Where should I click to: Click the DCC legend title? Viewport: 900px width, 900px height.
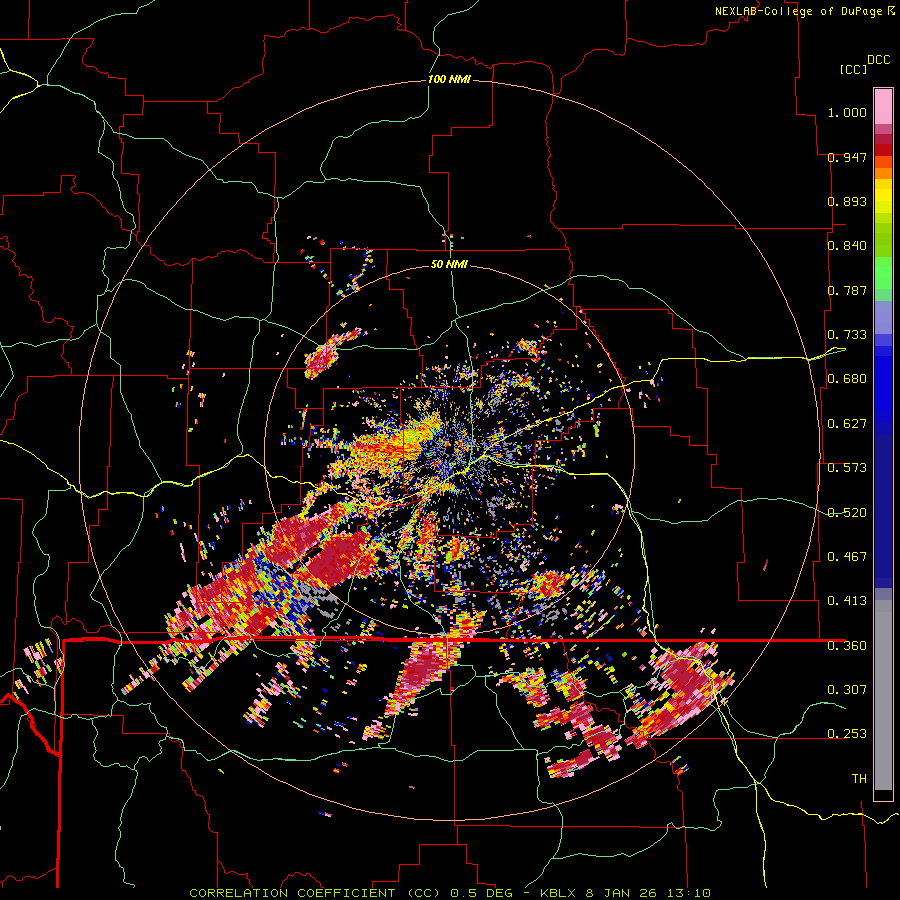point(878,60)
